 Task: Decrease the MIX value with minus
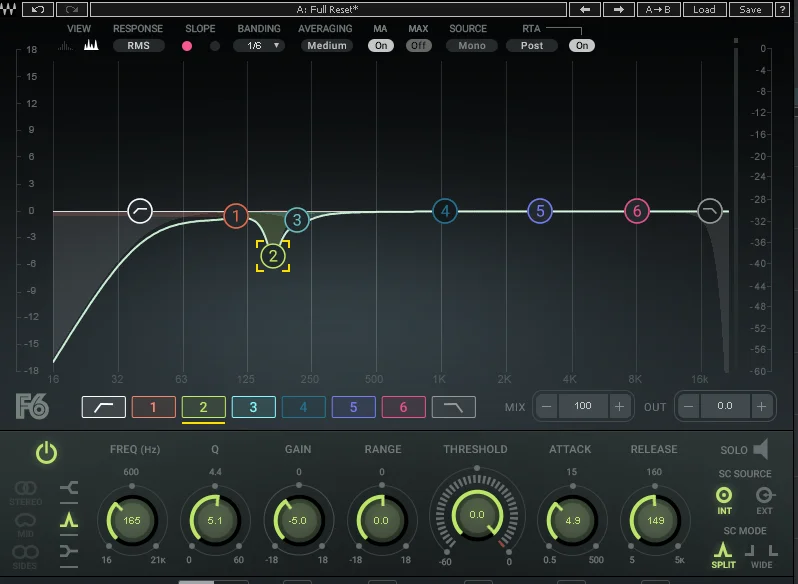(x=547, y=406)
